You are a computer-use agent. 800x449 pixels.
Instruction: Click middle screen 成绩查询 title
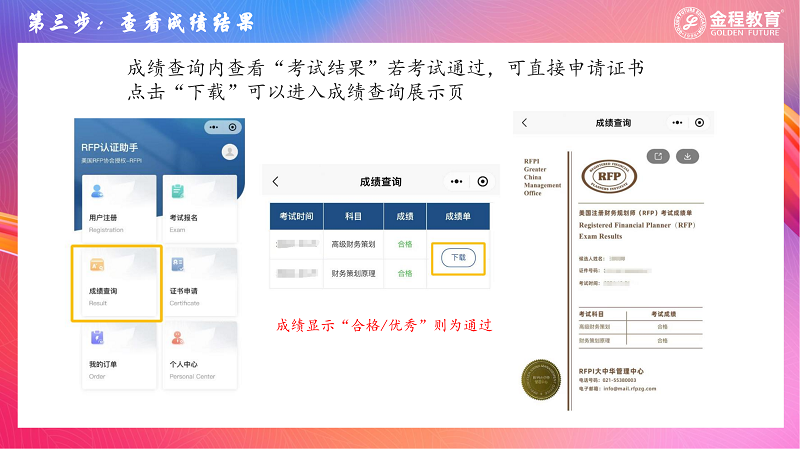pyautogui.click(x=381, y=182)
